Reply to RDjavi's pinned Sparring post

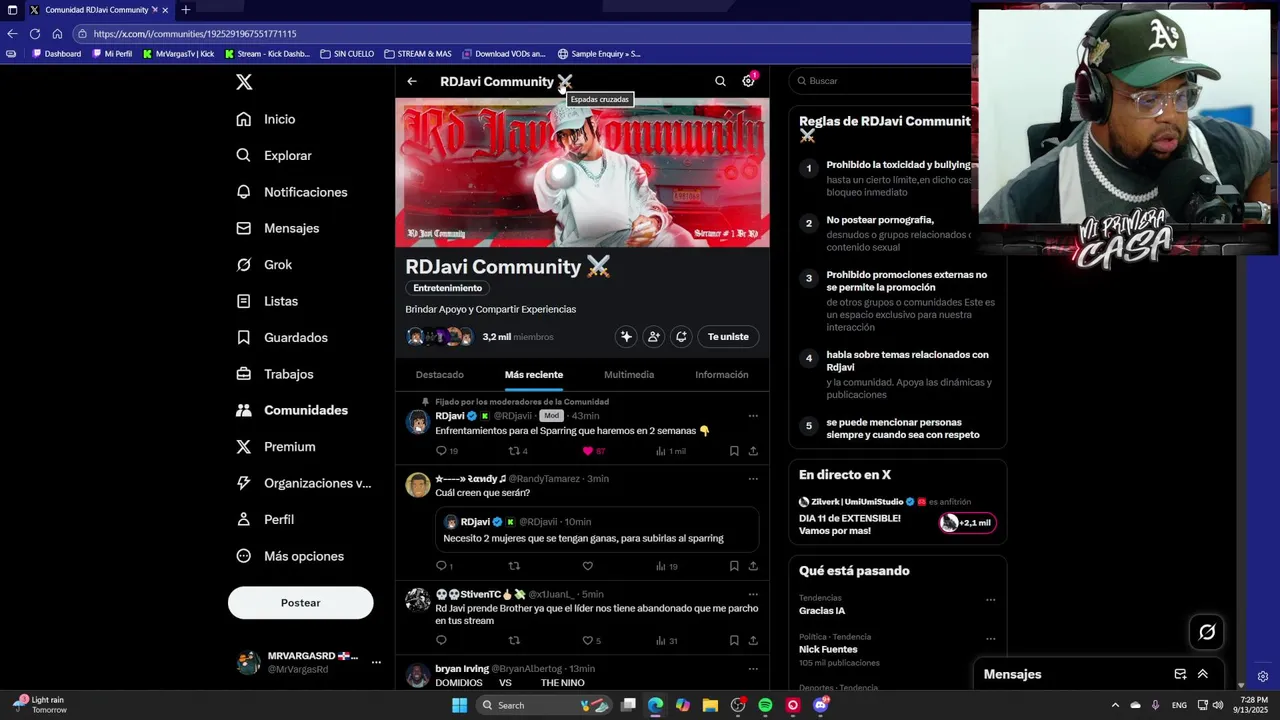pyautogui.click(x=441, y=451)
